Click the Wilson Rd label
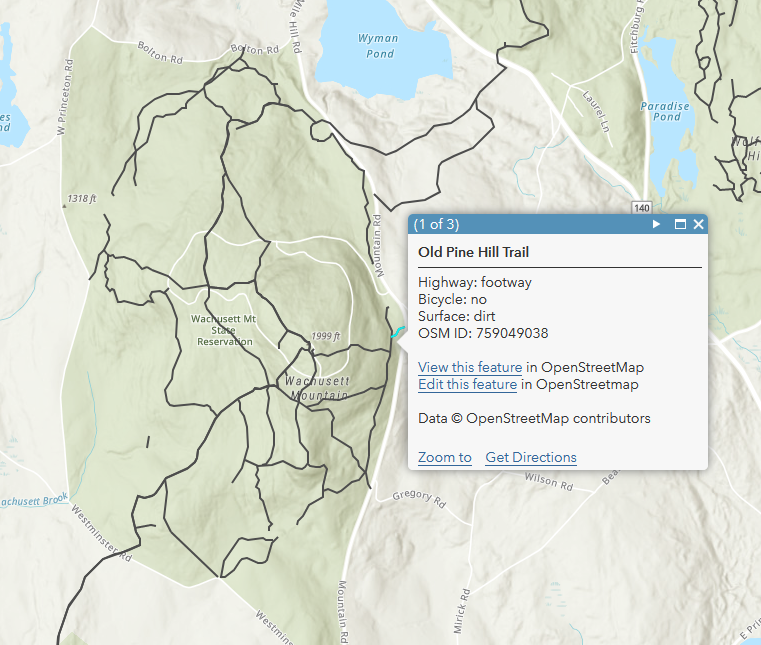 [x=549, y=481]
